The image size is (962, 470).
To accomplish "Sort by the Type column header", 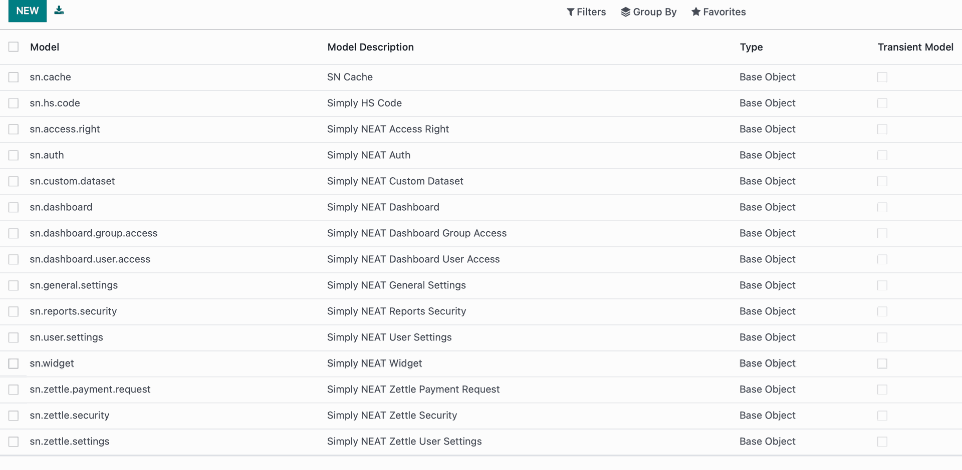I will click(x=752, y=47).
